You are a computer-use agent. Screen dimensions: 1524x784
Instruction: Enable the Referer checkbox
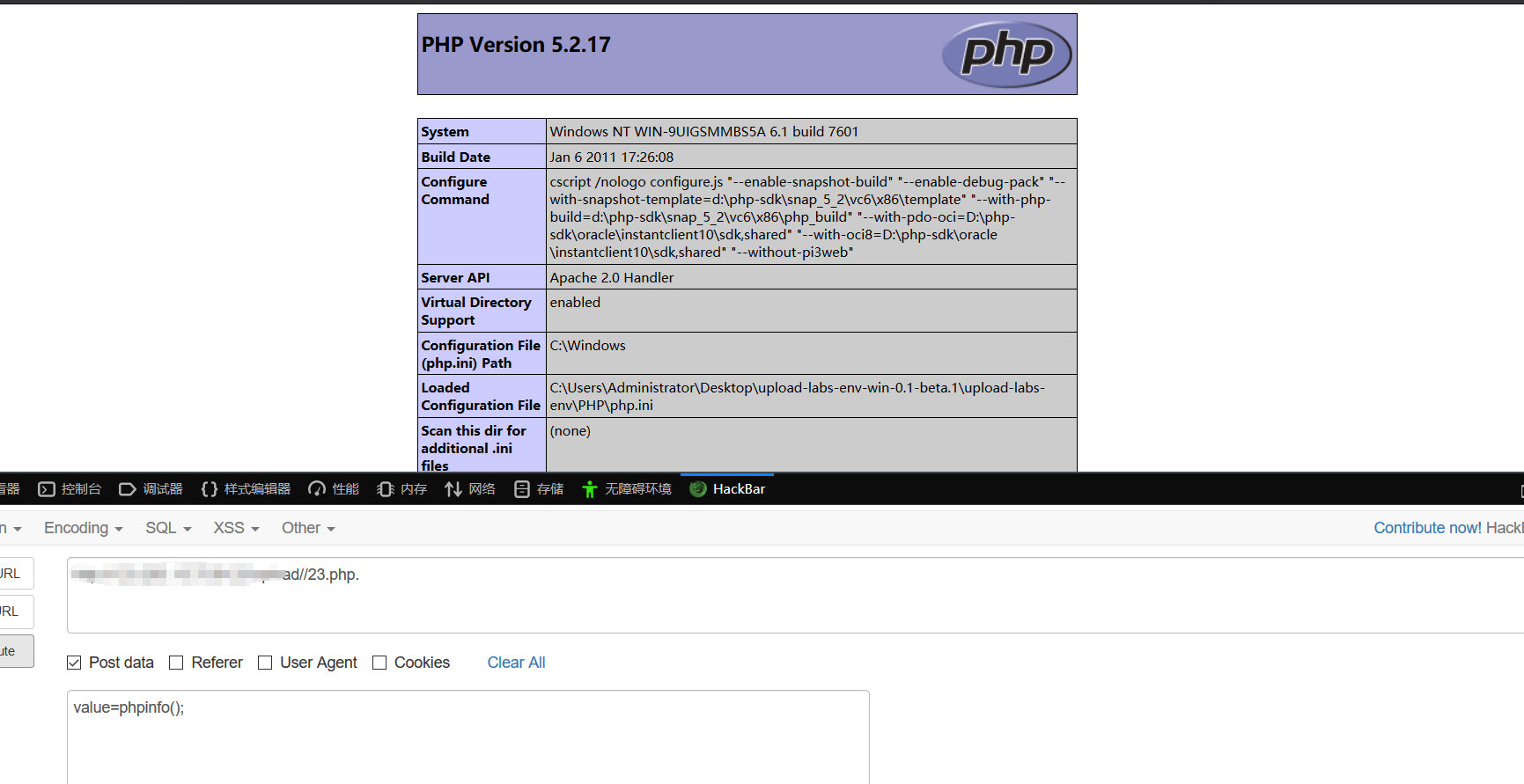(176, 663)
